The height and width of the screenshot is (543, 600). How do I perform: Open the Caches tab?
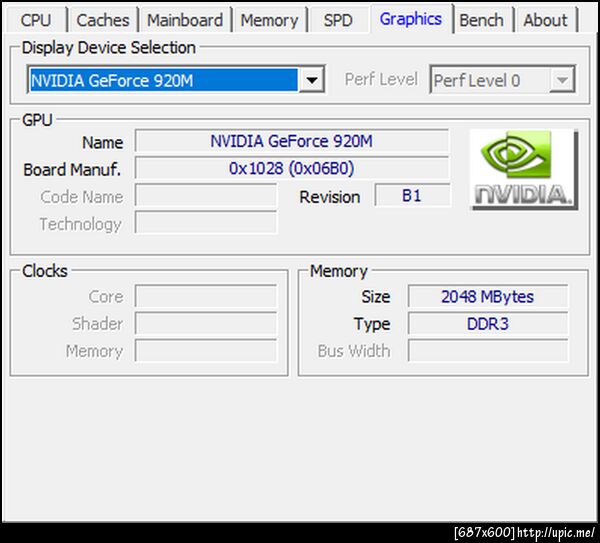tap(103, 20)
